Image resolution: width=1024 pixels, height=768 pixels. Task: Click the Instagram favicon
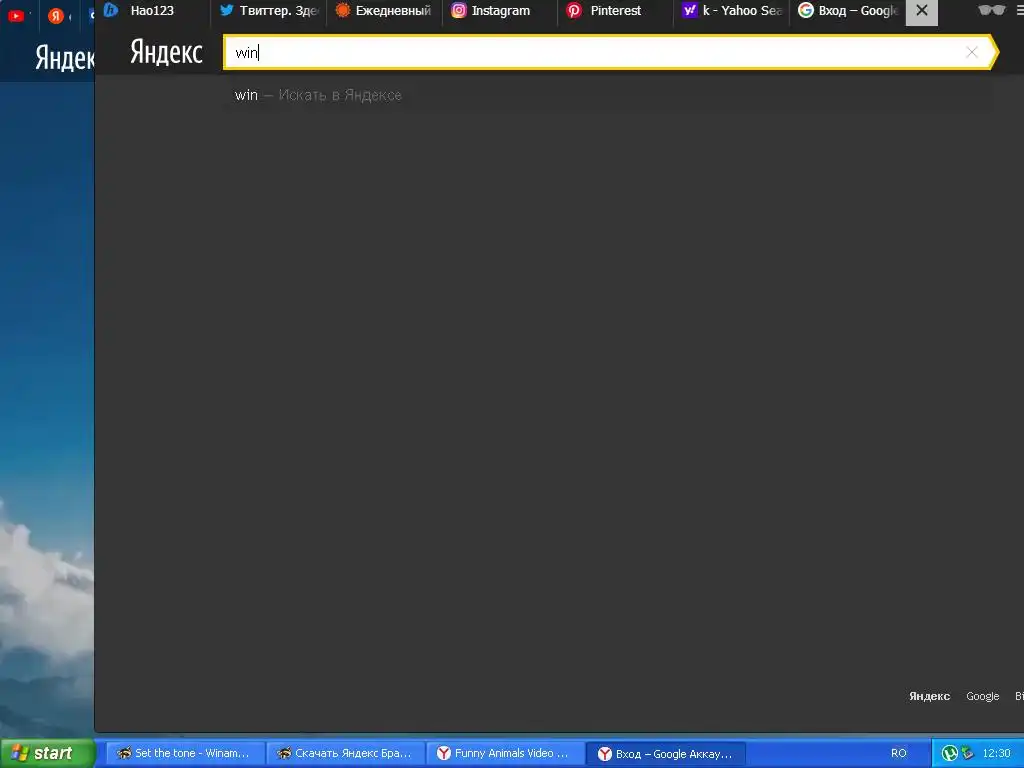point(459,10)
